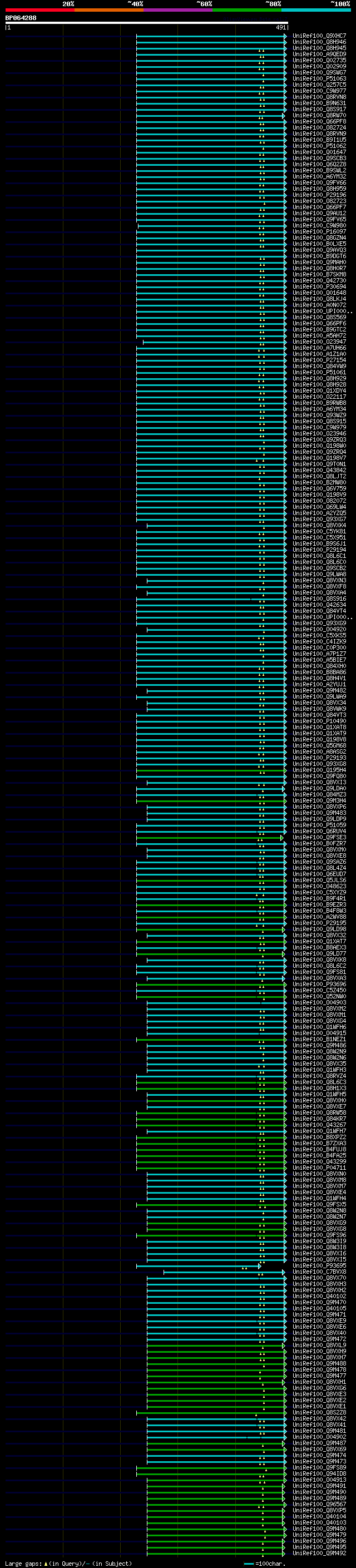
Task: Select the UniRef100_P29196 label
Action: (319, 195)
